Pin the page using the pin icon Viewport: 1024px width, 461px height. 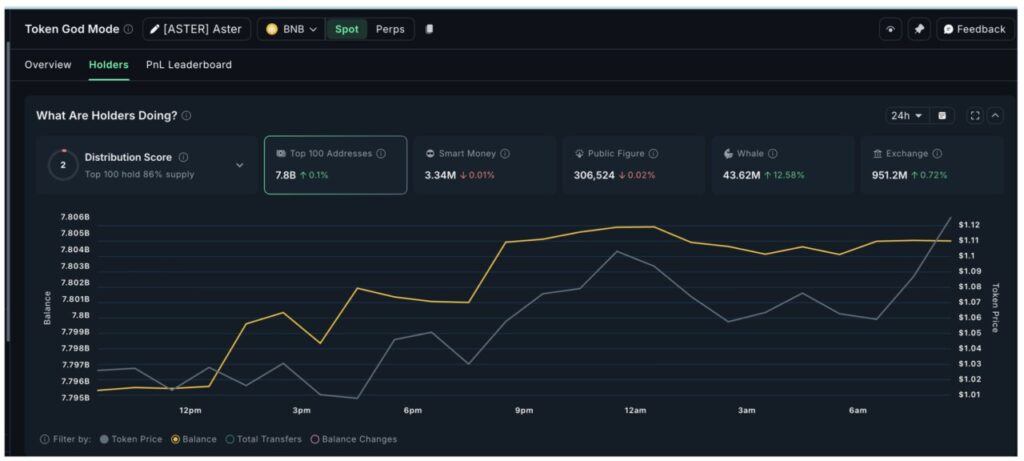(x=919, y=29)
